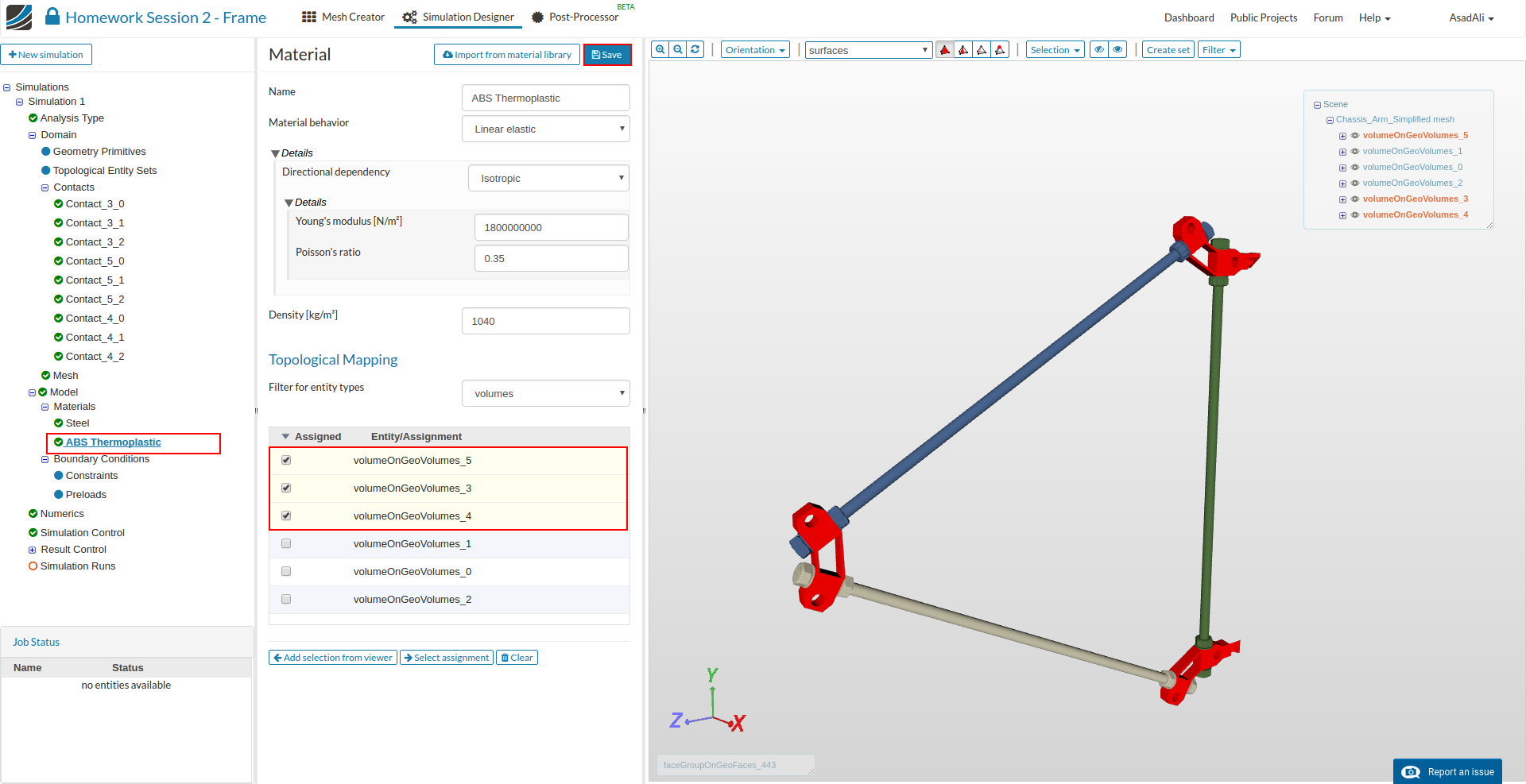
Task: Select vertex points render mode icon
Action: tap(1000, 50)
